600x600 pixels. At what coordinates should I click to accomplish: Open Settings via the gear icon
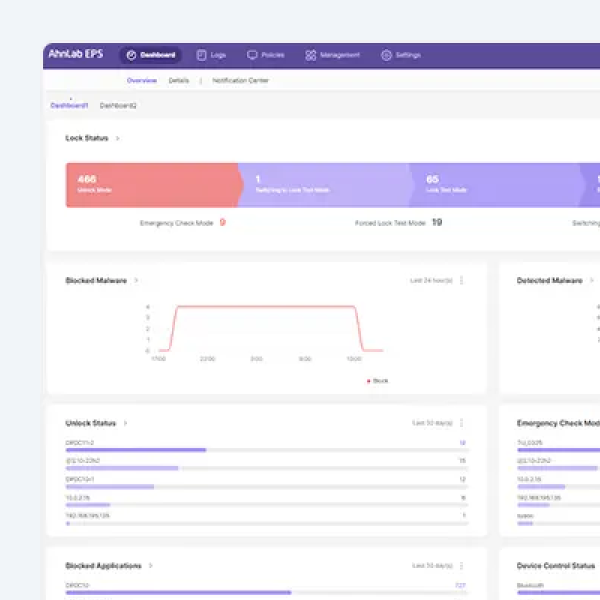click(386, 55)
